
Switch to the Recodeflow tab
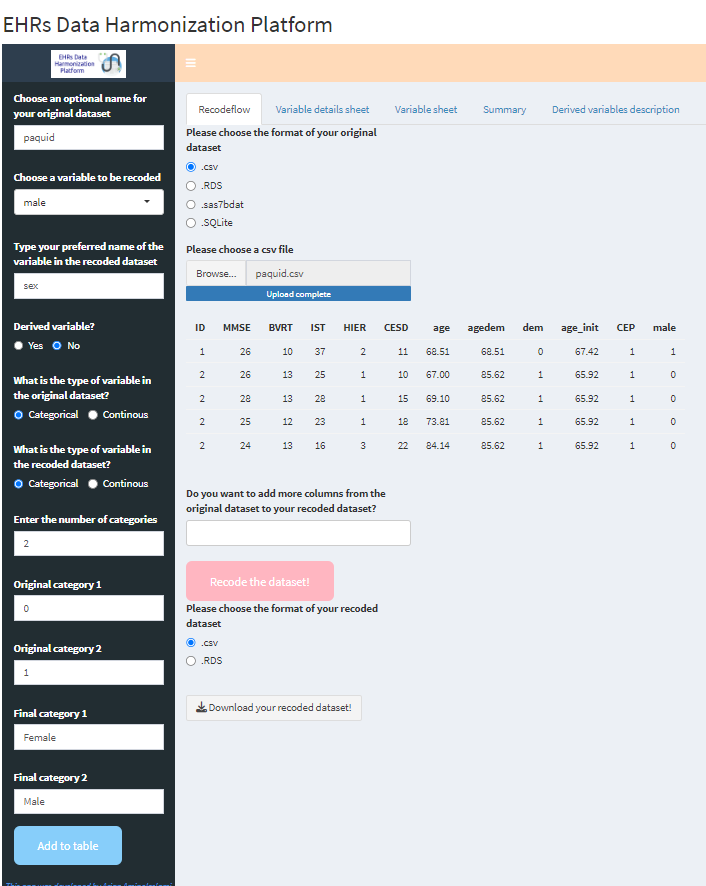click(x=224, y=110)
